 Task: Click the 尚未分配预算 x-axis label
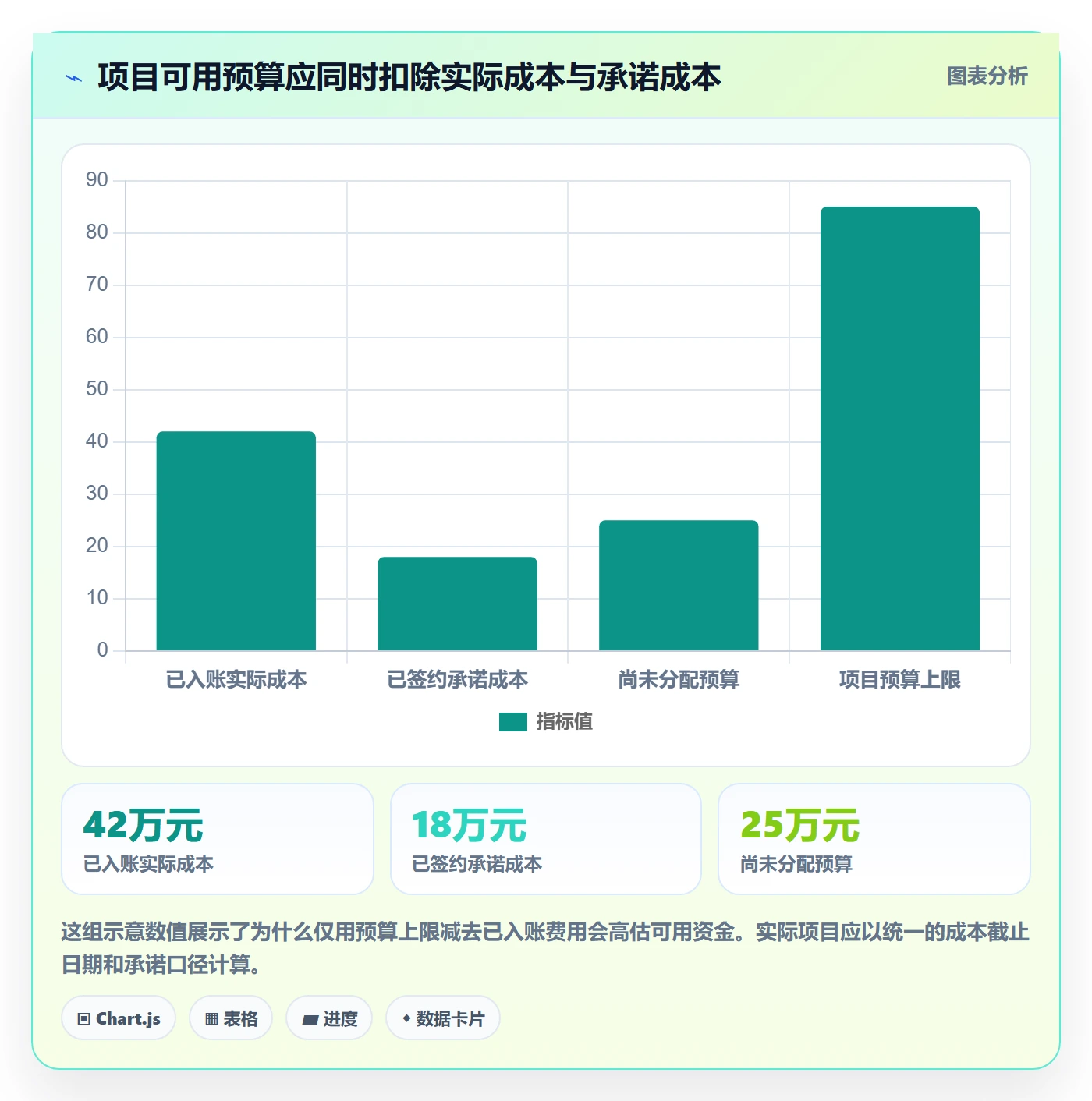tap(679, 680)
